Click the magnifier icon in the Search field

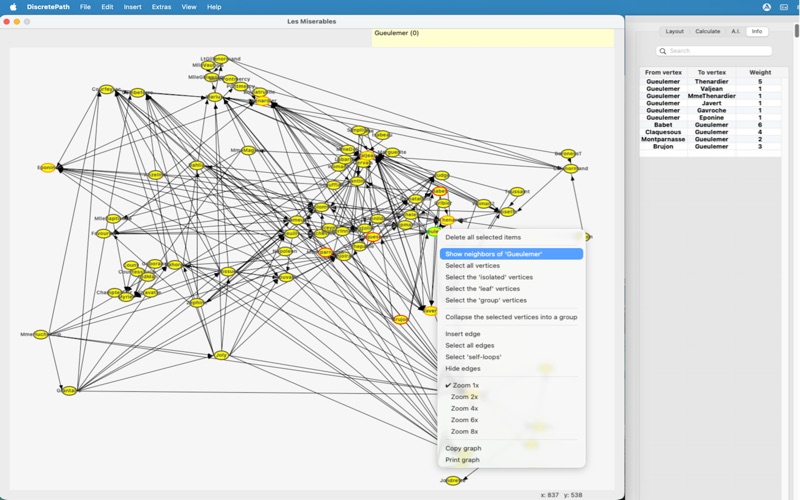pos(663,51)
